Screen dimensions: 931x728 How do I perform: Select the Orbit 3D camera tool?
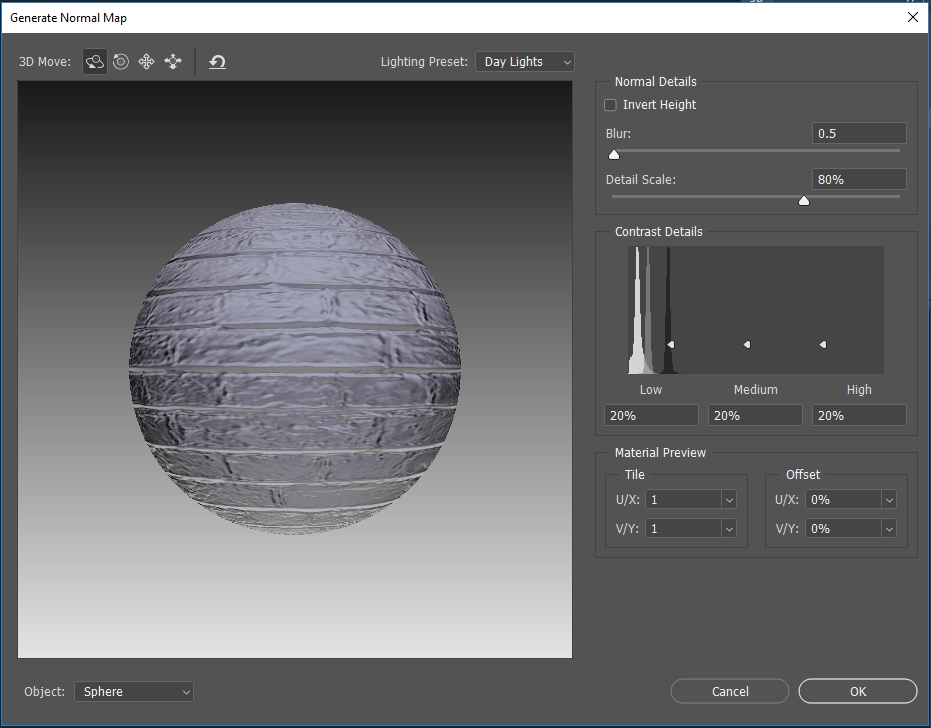point(94,61)
